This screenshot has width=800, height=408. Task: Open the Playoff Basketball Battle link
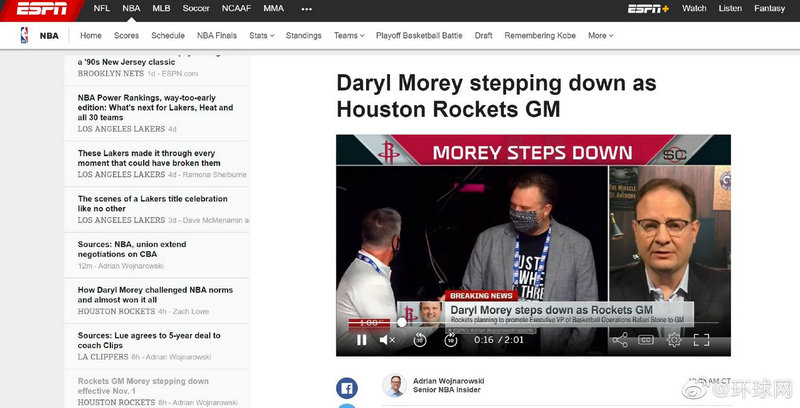(x=419, y=36)
